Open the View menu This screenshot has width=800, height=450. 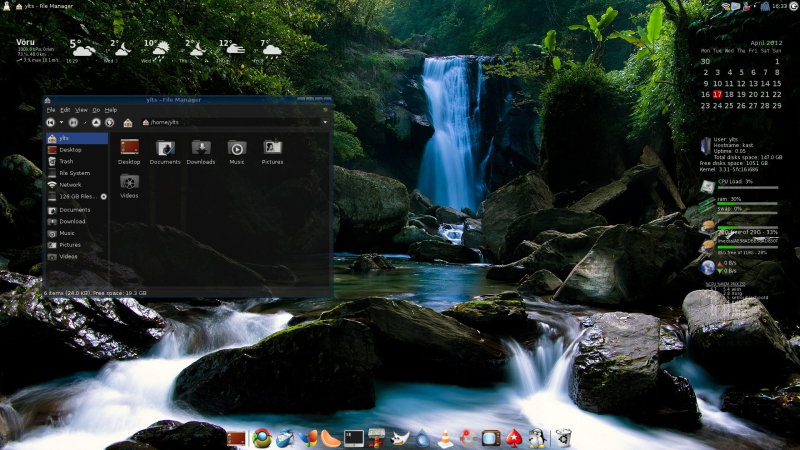pos(81,110)
